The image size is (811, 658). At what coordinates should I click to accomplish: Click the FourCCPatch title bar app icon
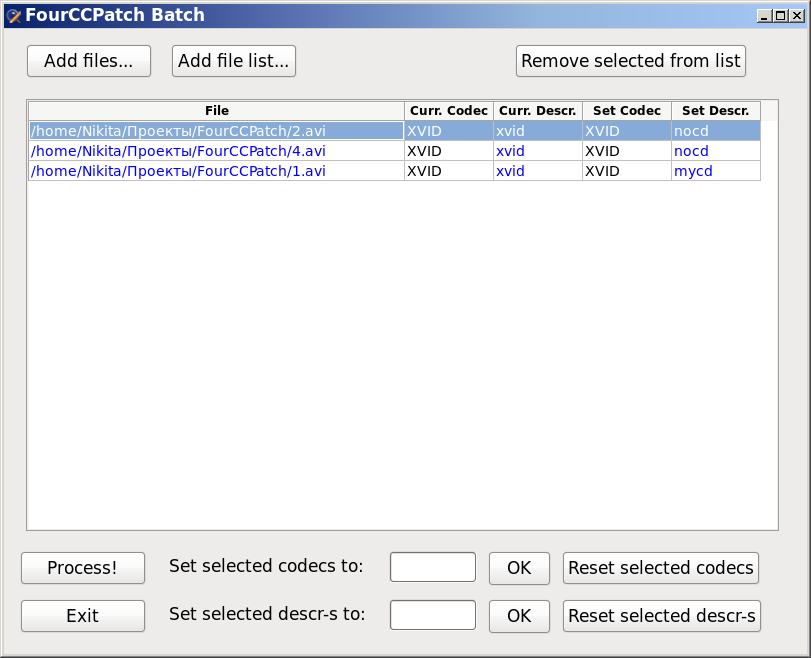(x=14, y=15)
